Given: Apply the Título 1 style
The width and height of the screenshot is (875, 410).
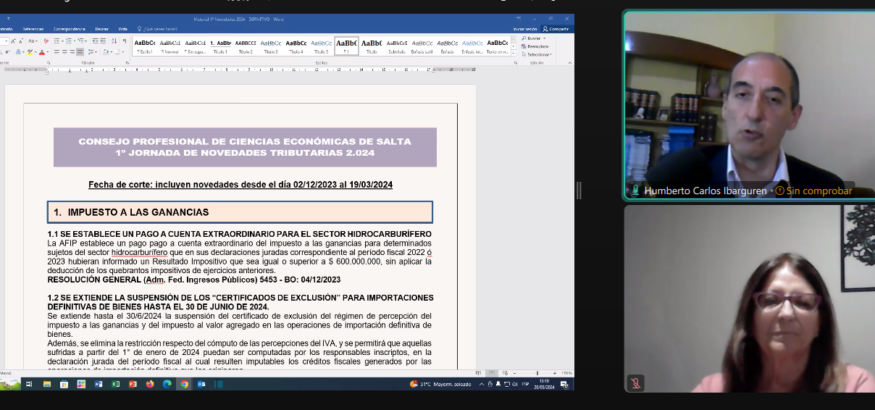Looking at the screenshot, I should 220,46.
